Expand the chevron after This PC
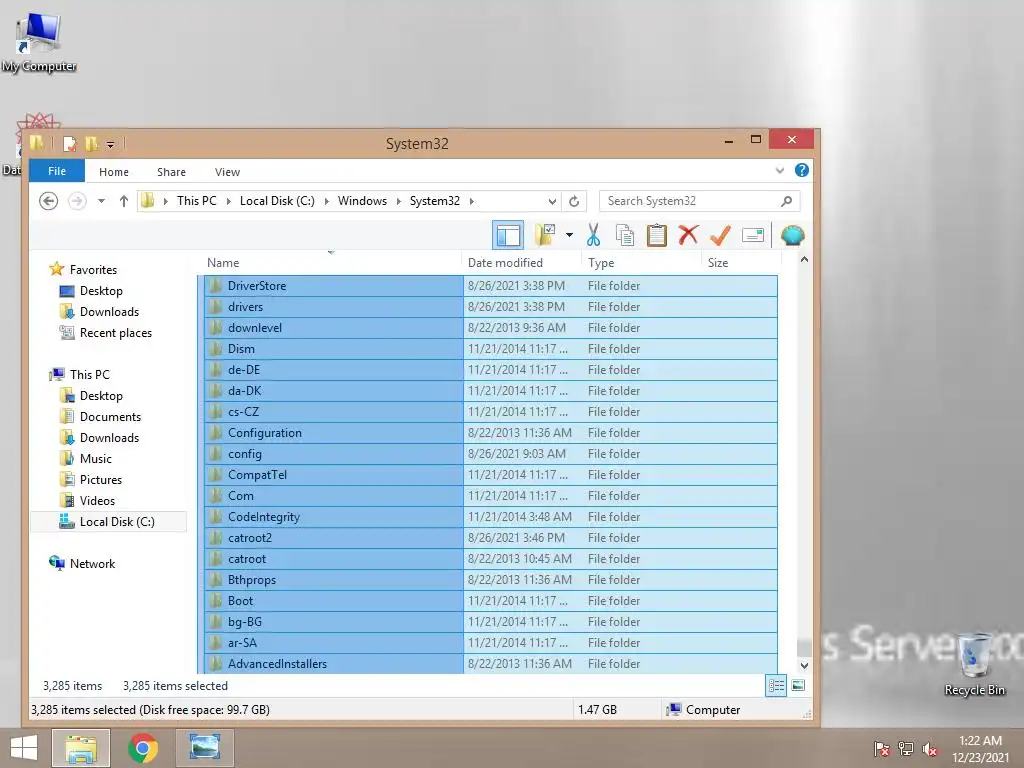Image resolution: width=1024 pixels, height=768 pixels. [229, 201]
